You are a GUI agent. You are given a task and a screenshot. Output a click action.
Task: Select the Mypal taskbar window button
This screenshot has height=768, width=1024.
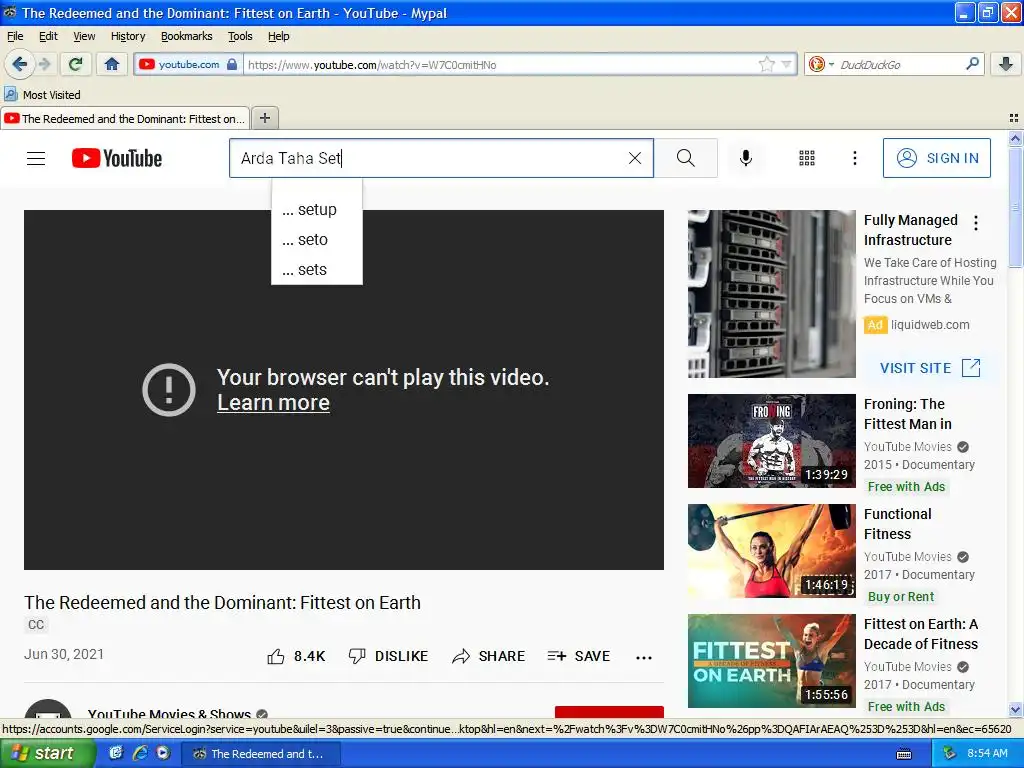(x=260, y=754)
